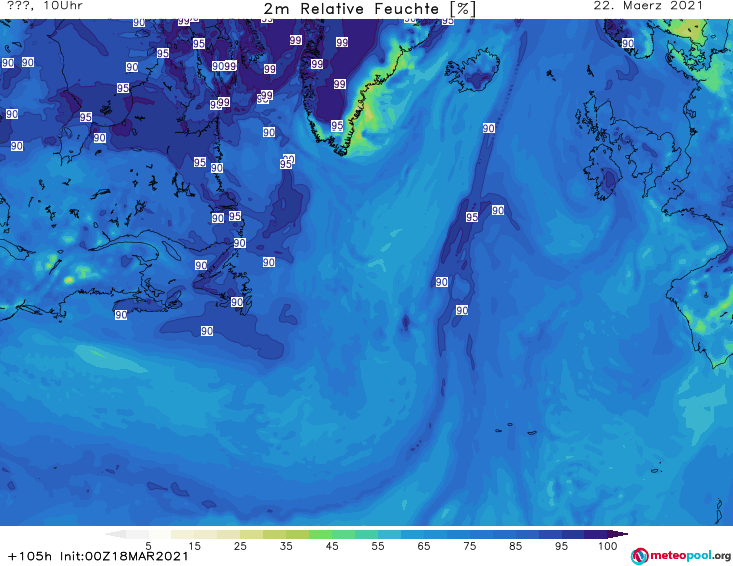This screenshot has height=566, width=733.
Task: Click the "22. Maerz 2021" date text
Action: click(x=648, y=6)
